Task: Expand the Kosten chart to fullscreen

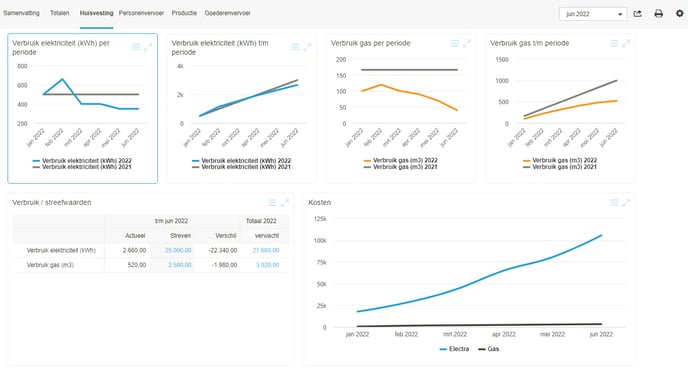Action: click(626, 202)
